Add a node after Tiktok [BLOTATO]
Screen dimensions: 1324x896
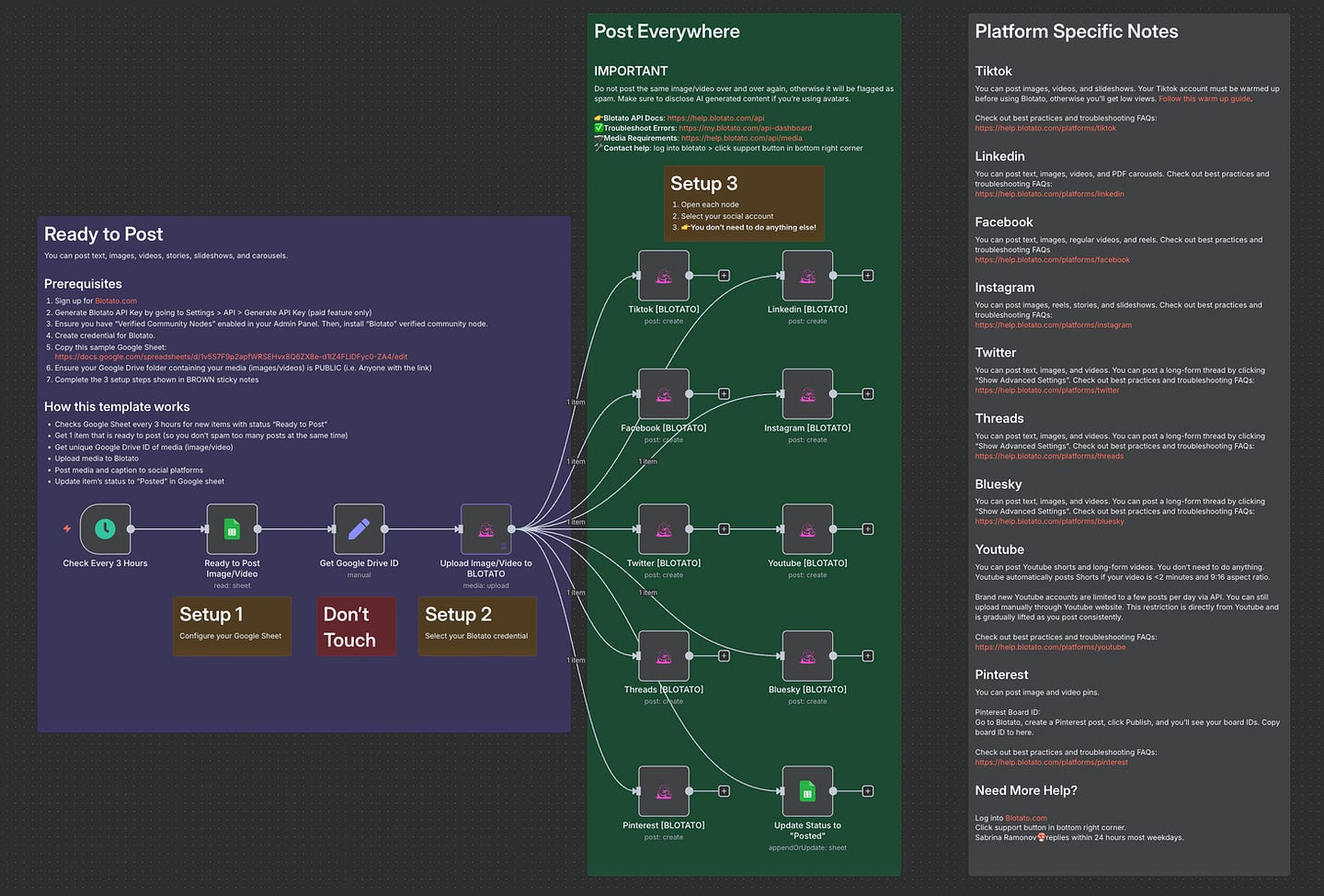(724, 275)
